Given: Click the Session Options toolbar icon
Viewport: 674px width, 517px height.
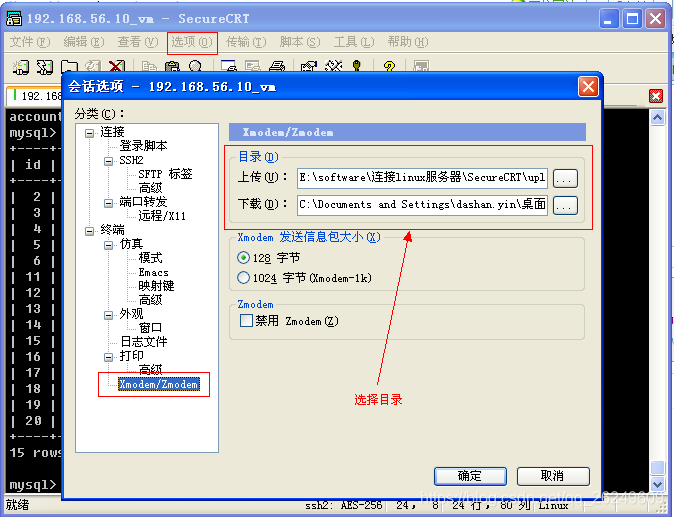Looking at the screenshot, I should 309,67.
